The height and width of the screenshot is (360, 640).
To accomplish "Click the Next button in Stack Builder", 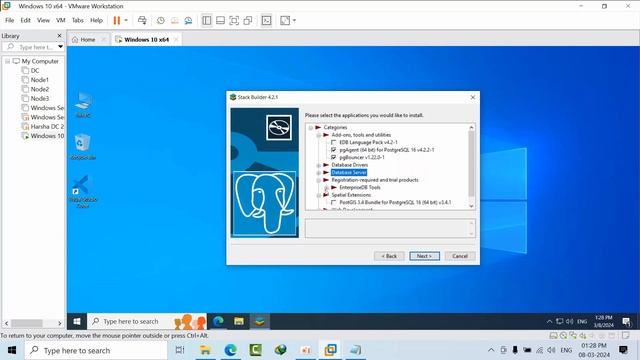I will tap(424, 256).
